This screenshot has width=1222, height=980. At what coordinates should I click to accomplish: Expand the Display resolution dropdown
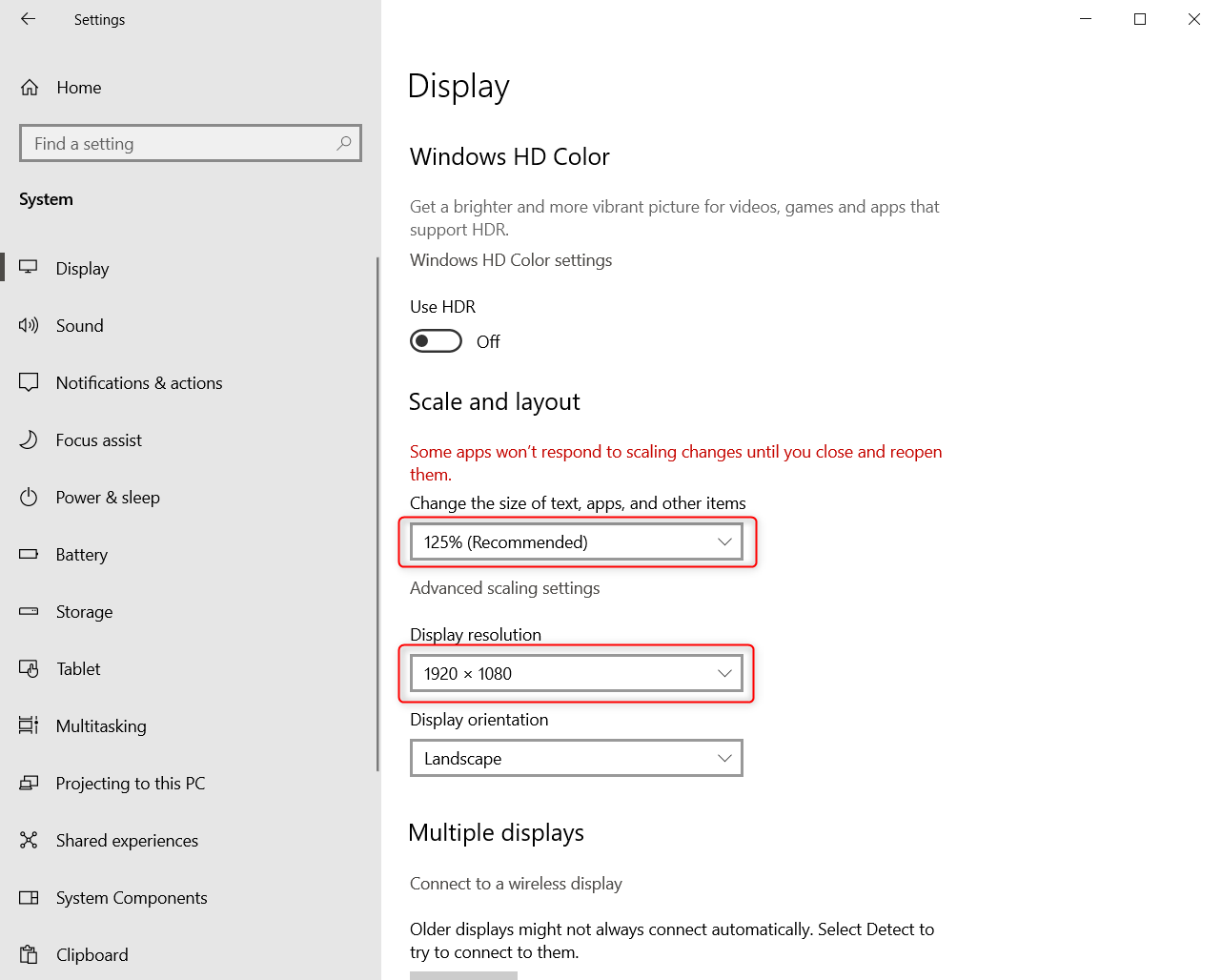click(576, 673)
